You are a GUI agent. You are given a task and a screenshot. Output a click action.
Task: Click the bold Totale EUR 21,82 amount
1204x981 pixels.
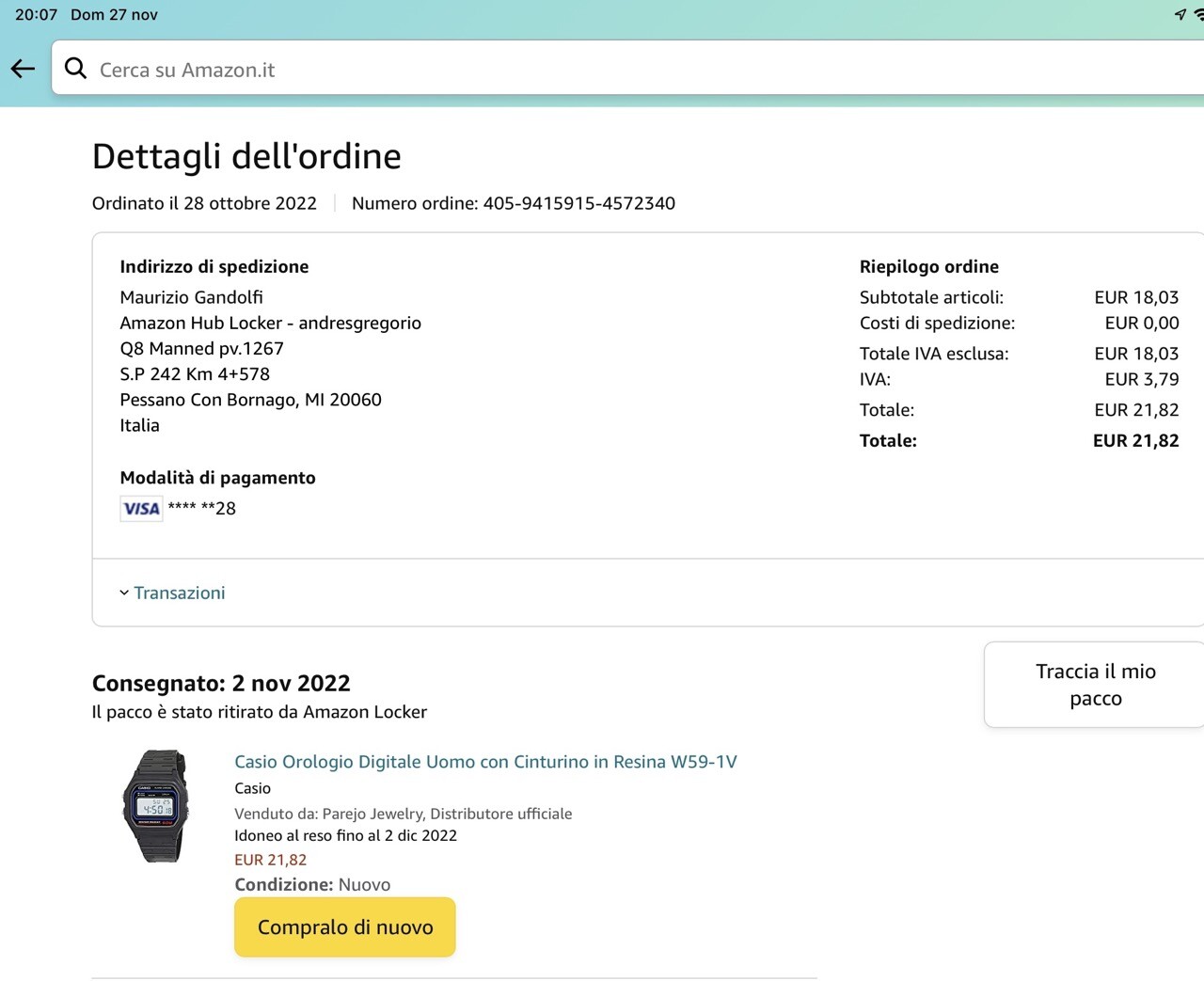point(1135,440)
